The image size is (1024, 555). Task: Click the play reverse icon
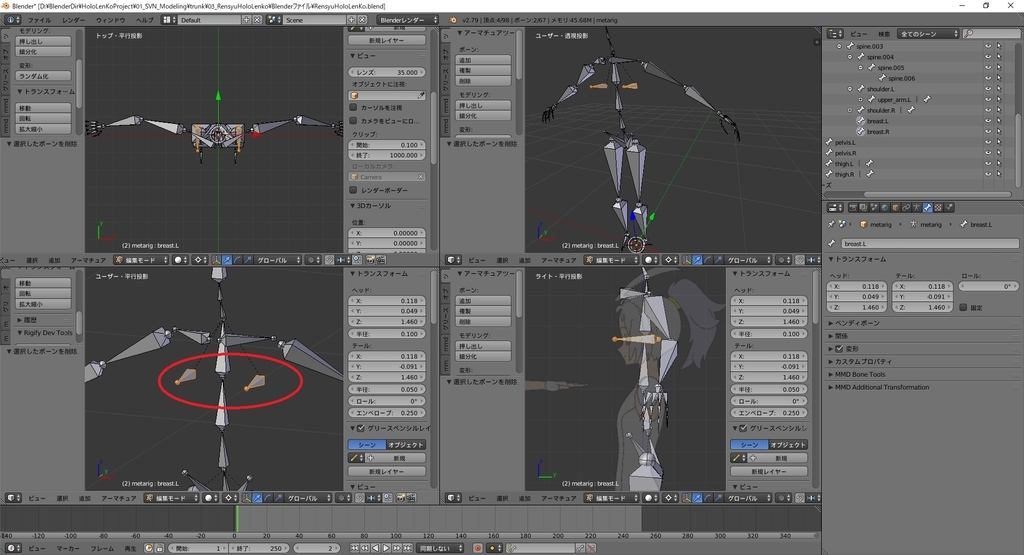click(x=376, y=548)
